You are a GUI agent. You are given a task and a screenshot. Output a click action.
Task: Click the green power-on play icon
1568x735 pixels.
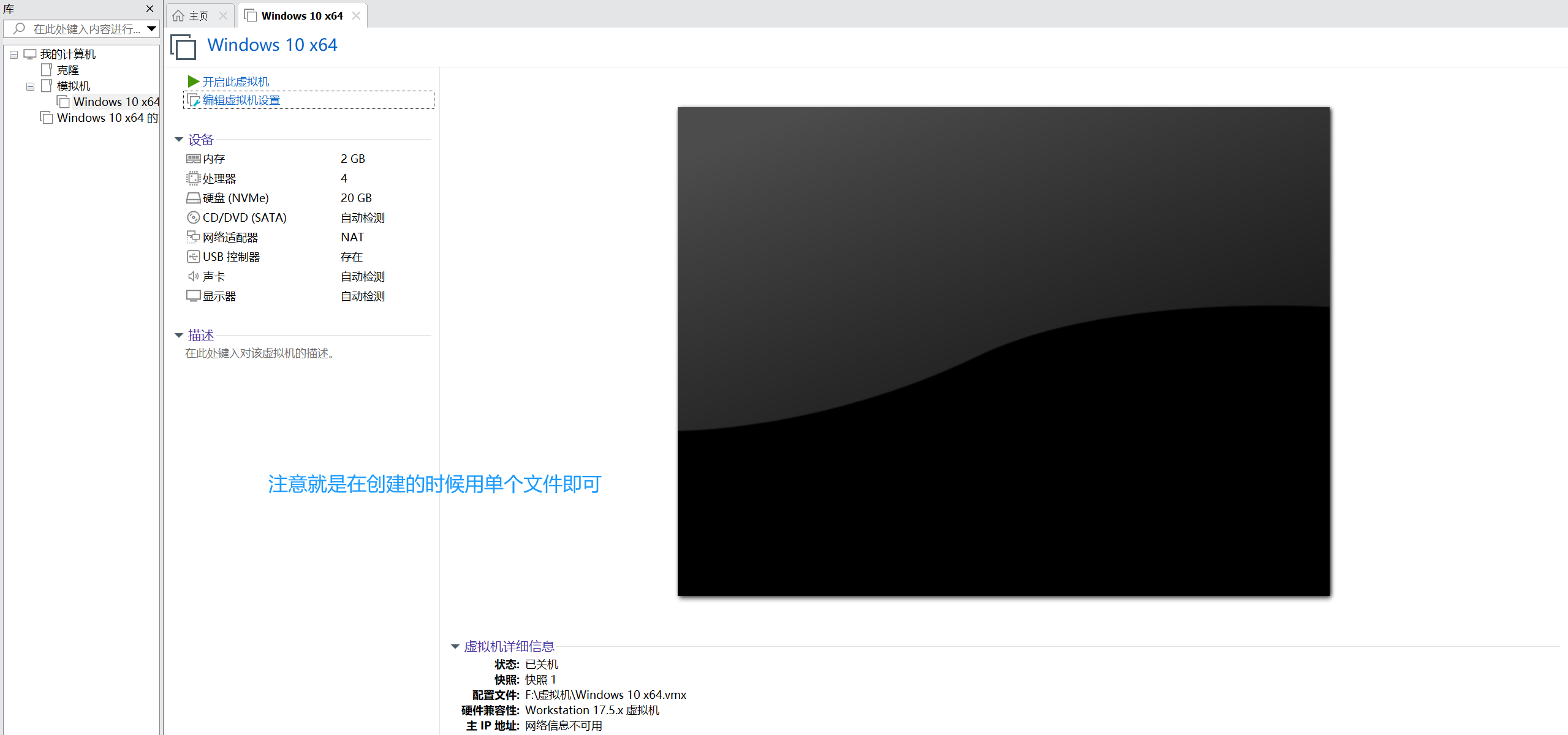[x=193, y=81]
